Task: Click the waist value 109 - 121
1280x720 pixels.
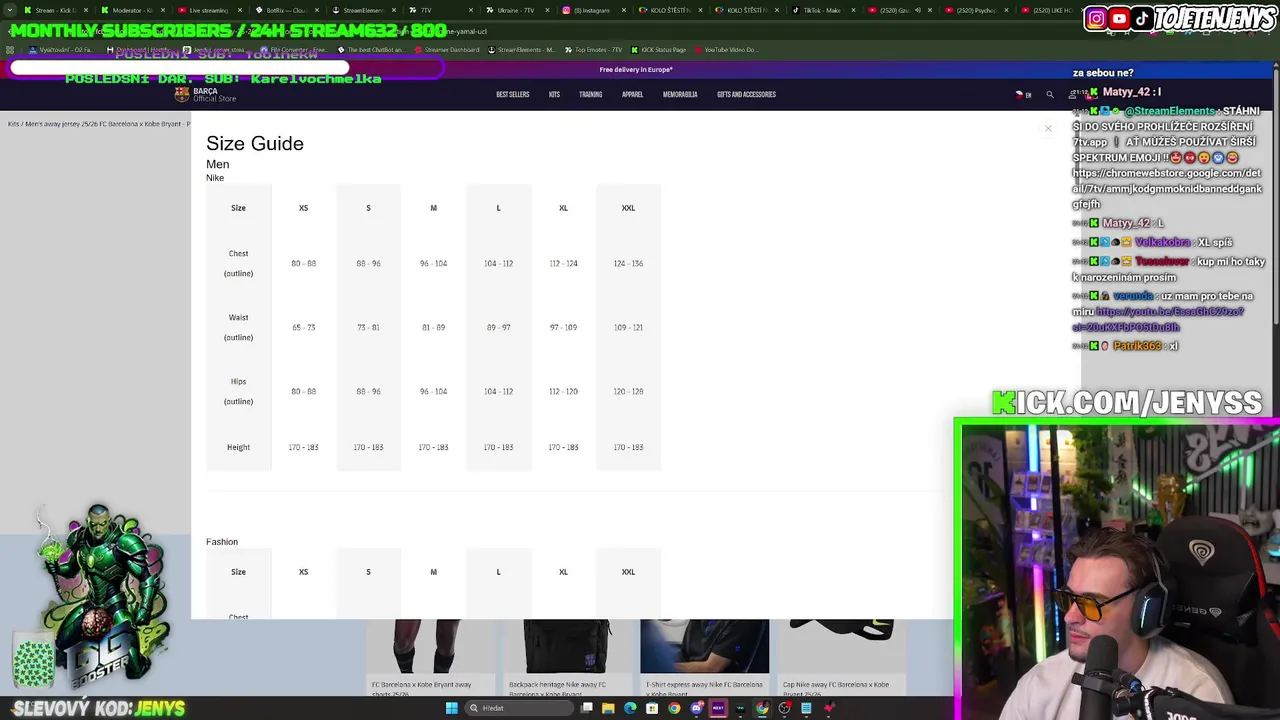Action: click(x=628, y=327)
